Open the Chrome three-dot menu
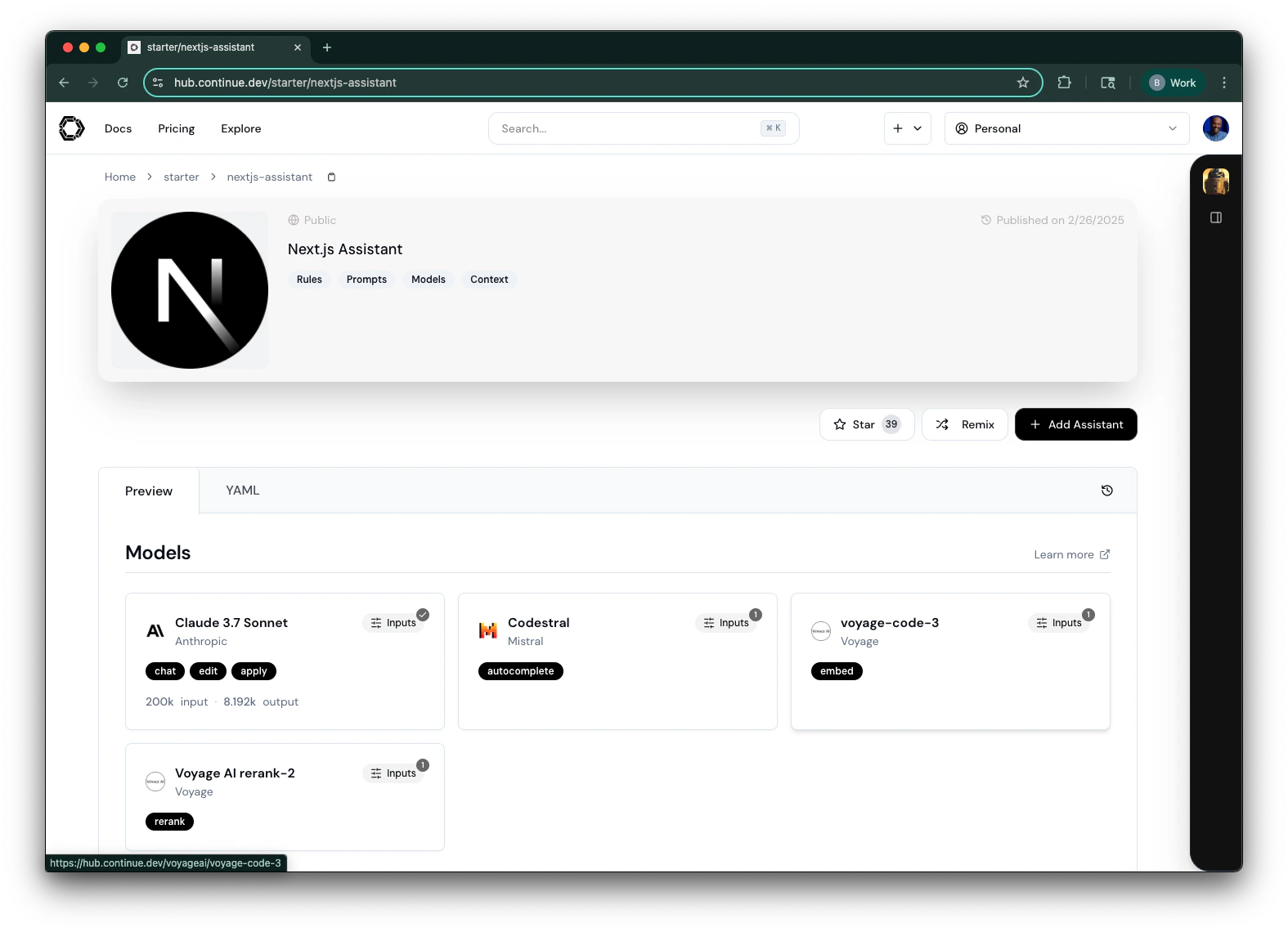Image resolution: width=1288 pixels, height=932 pixels. [x=1224, y=83]
